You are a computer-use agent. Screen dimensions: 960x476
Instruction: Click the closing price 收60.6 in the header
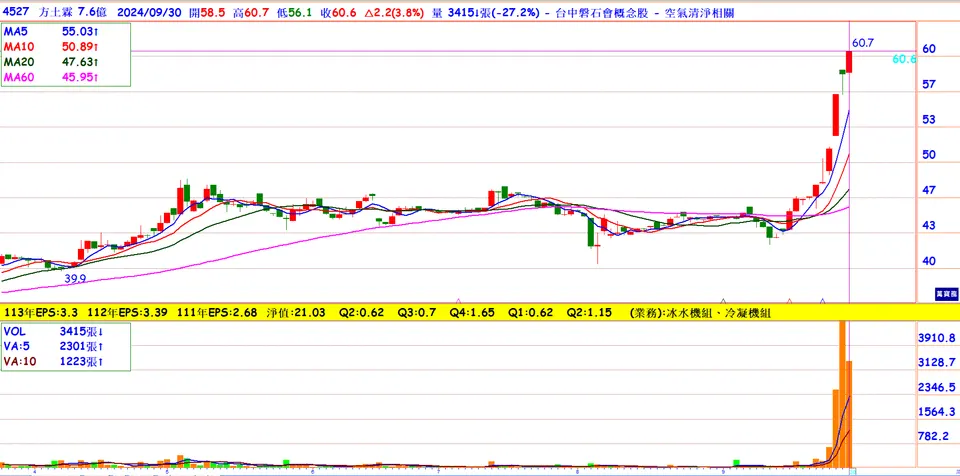pyautogui.click(x=338, y=12)
